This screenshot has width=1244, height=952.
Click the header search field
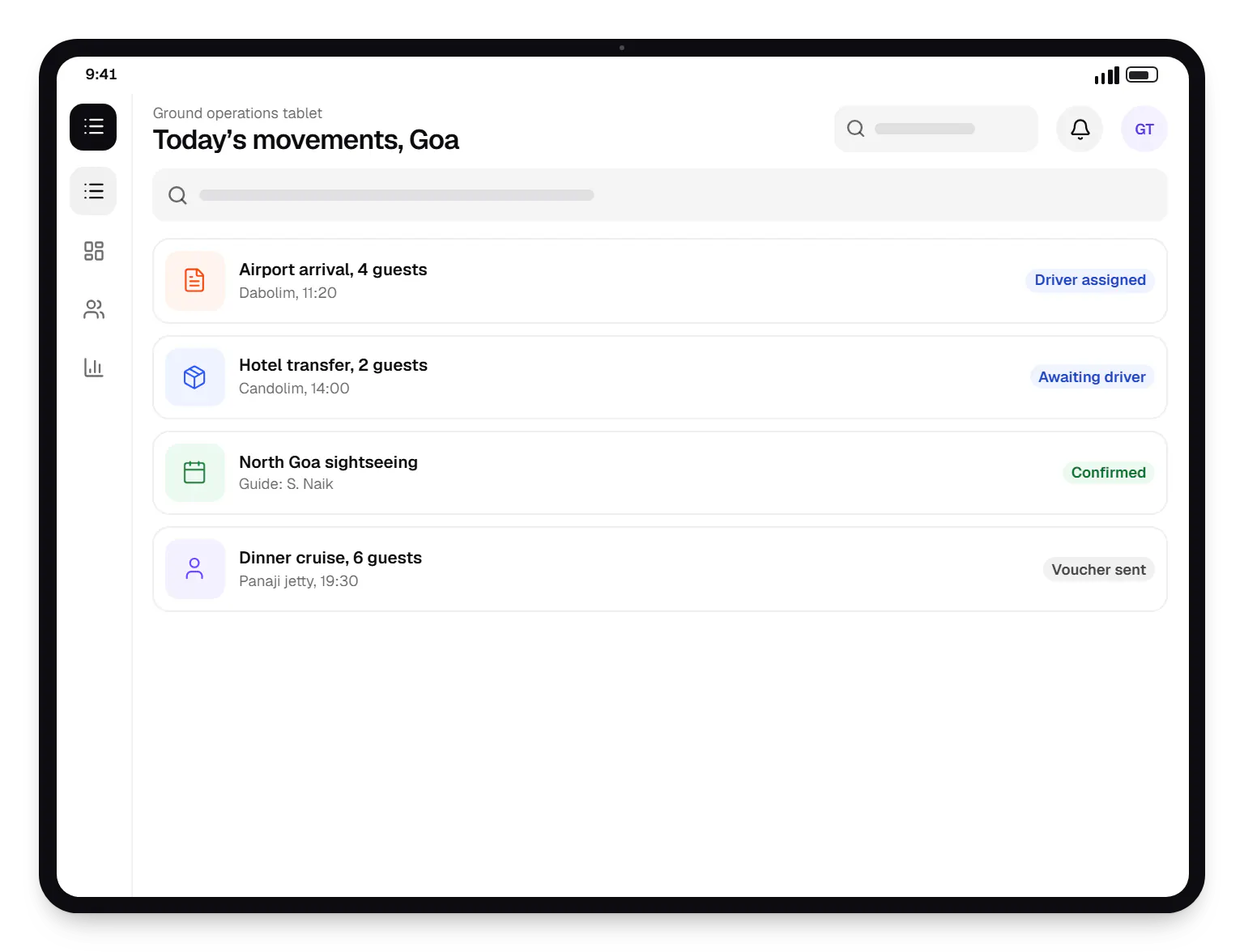pos(935,129)
